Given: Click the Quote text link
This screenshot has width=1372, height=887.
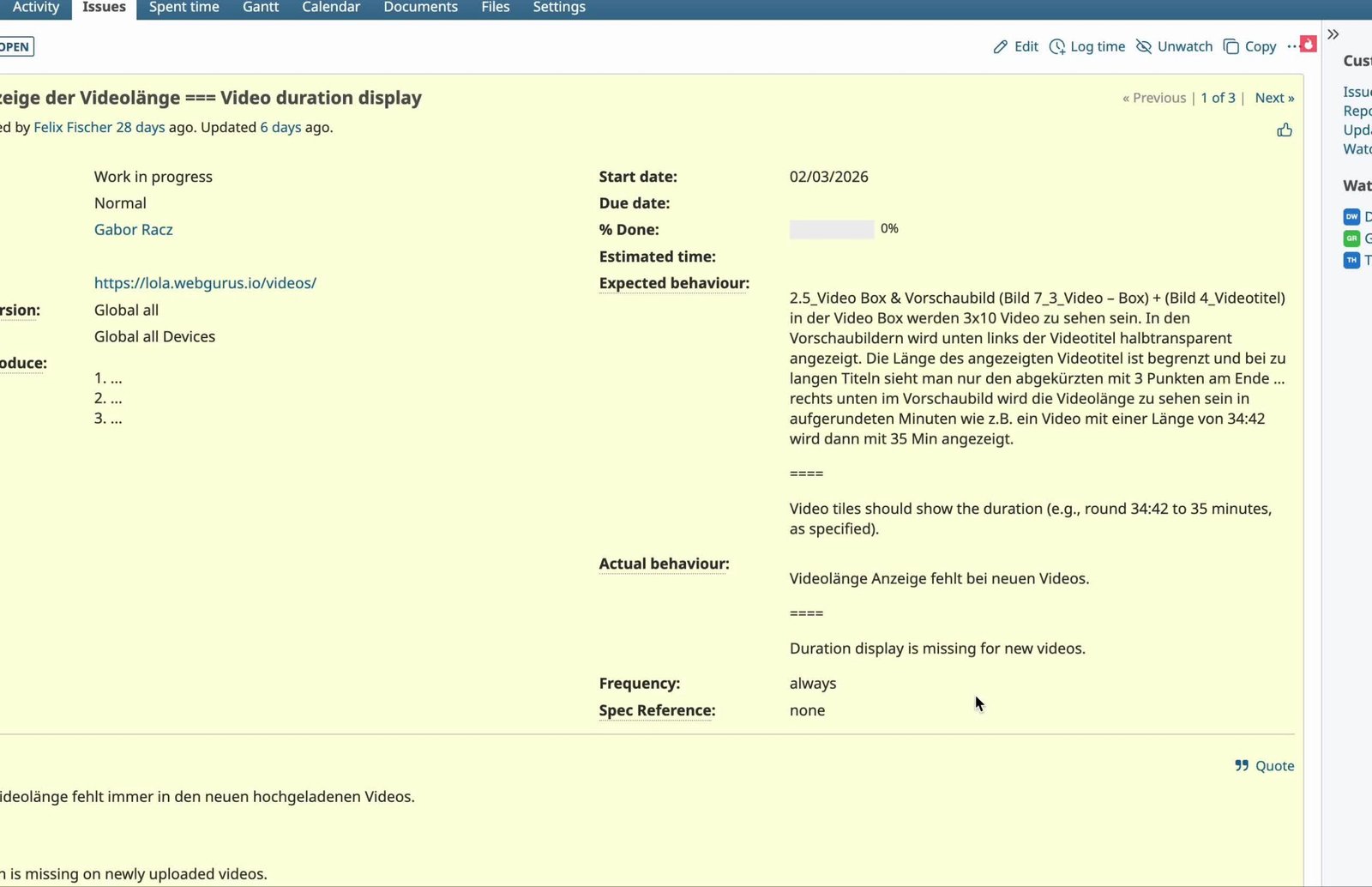Looking at the screenshot, I should pyautogui.click(x=1274, y=766).
